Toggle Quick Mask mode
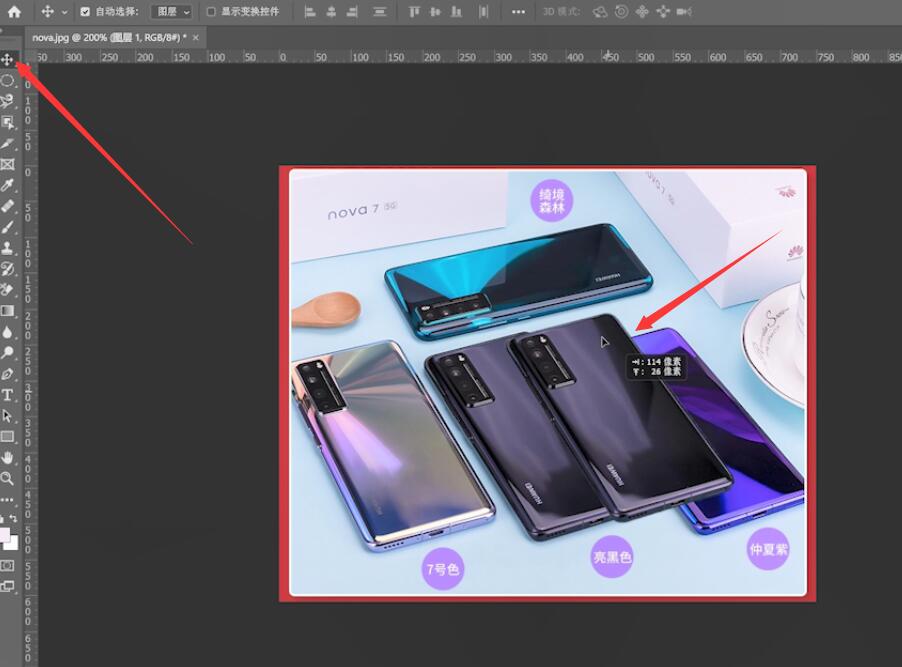The width and height of the screenshot is (902, 667). pos(7,566)
